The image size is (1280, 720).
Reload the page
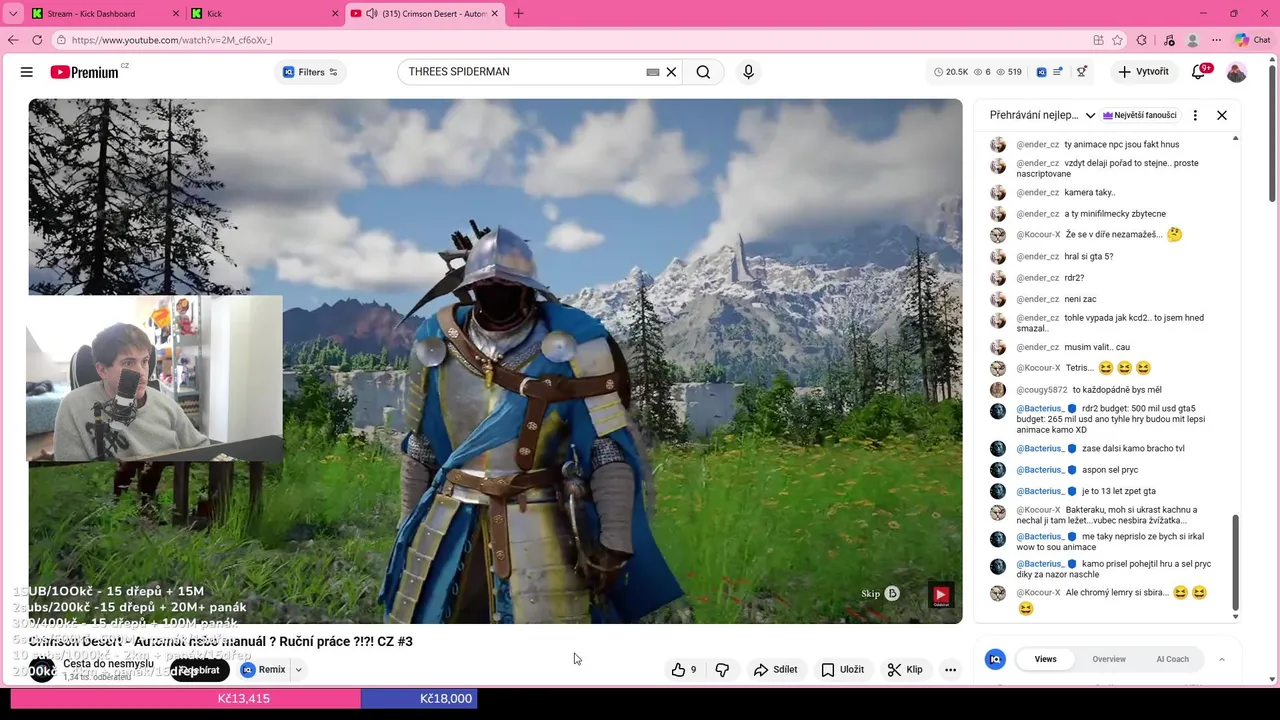(x=37, y=40)
